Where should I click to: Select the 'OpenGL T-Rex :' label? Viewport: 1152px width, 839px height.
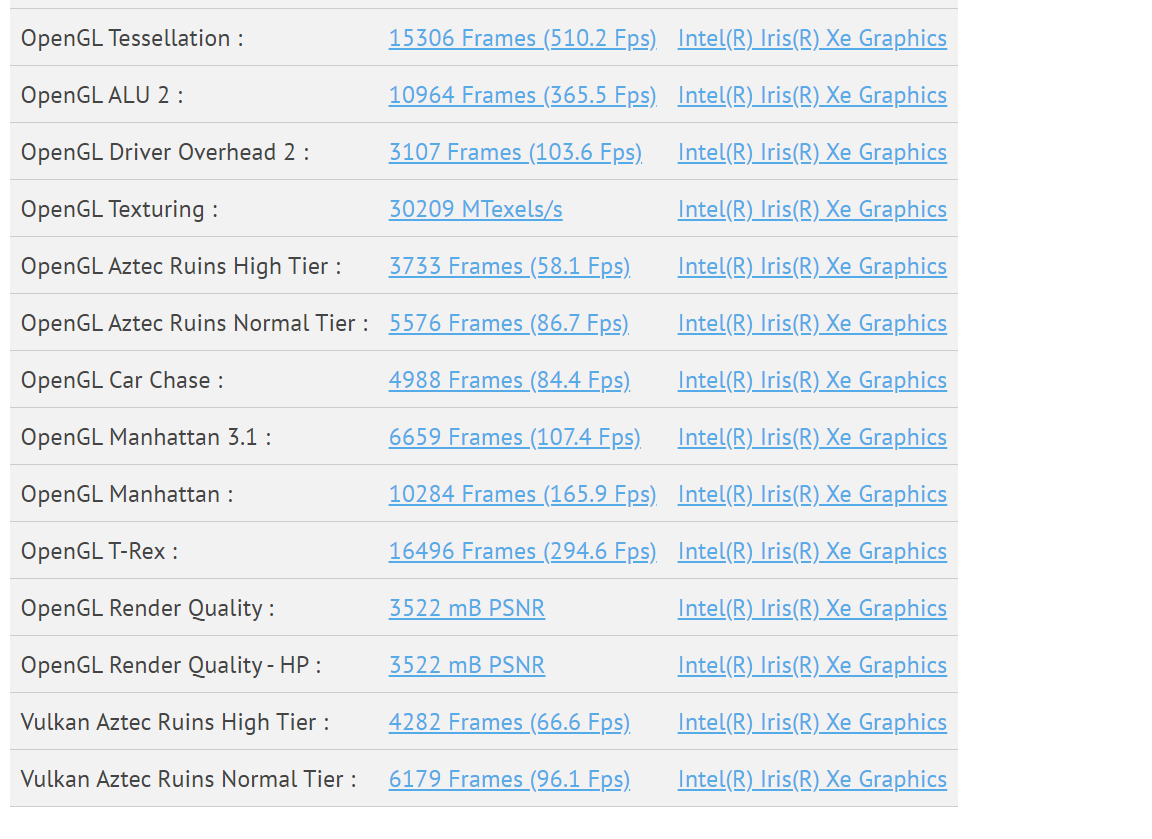[99, 551]
